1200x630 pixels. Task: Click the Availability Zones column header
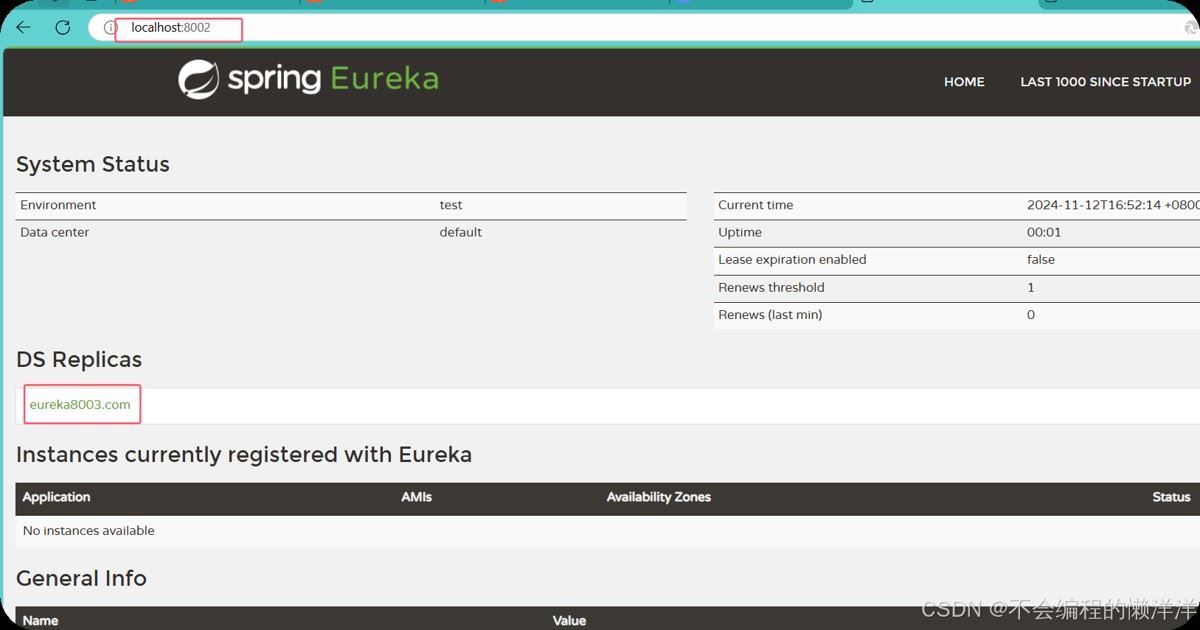[658, 497]
